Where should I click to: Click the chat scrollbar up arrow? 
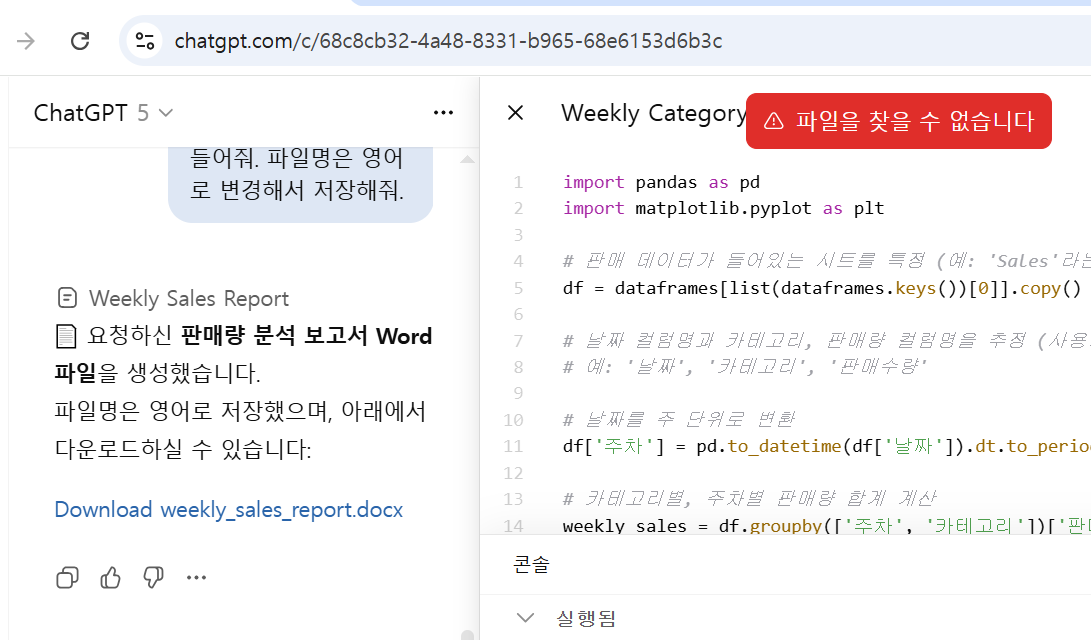[x=468, y=159]
